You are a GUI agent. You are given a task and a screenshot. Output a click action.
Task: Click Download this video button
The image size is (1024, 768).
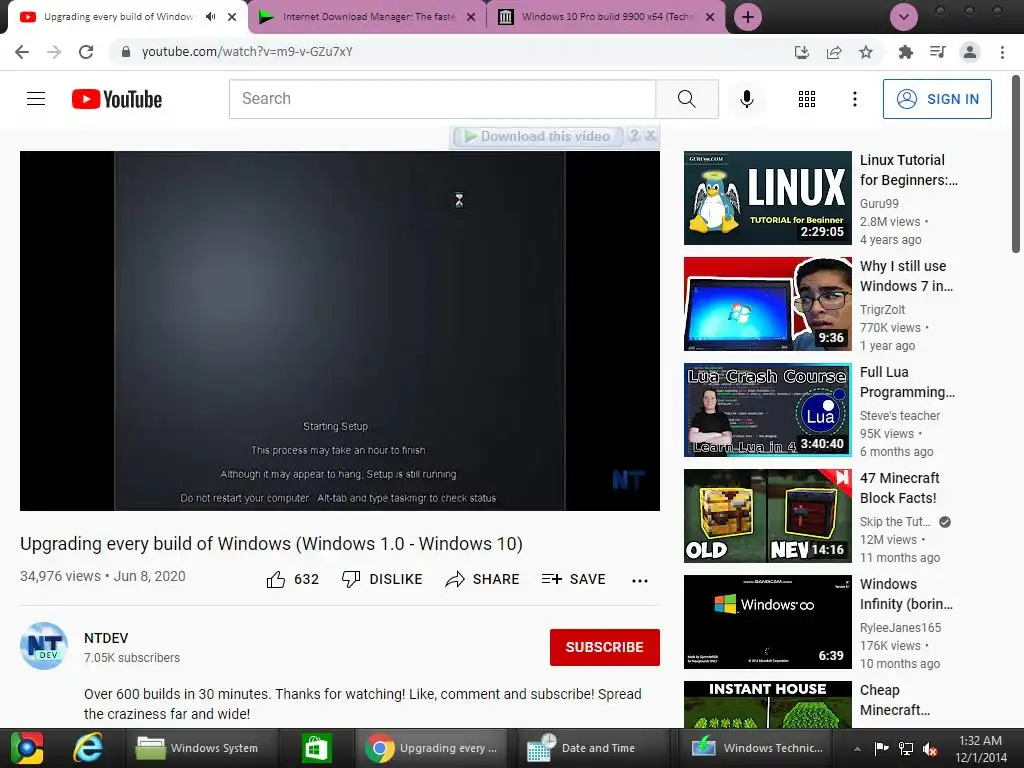click(x=537, y=136)
